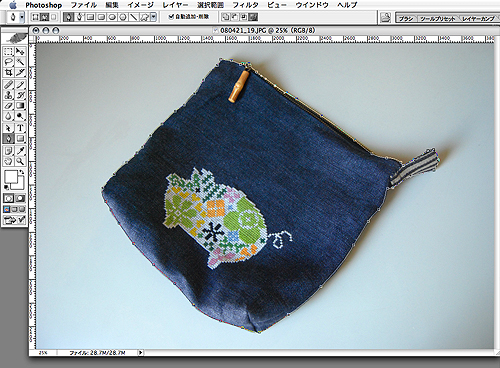The height and width of the screenshot is (368, 500).
Task: Select the Rectangular Marquee tool
Action: (x=8, y=51)
